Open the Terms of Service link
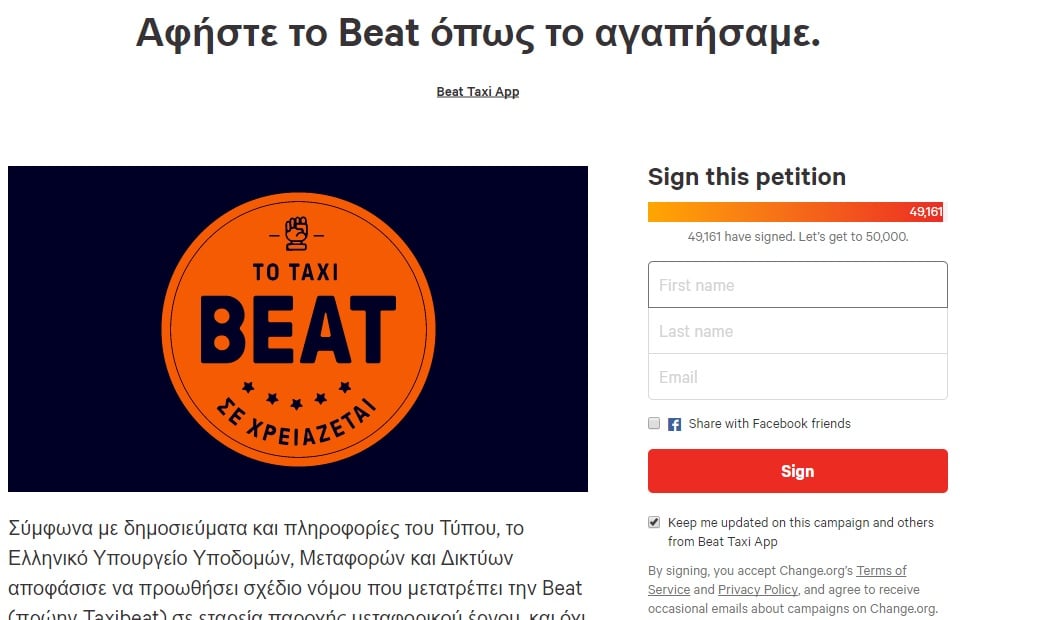 881,571
